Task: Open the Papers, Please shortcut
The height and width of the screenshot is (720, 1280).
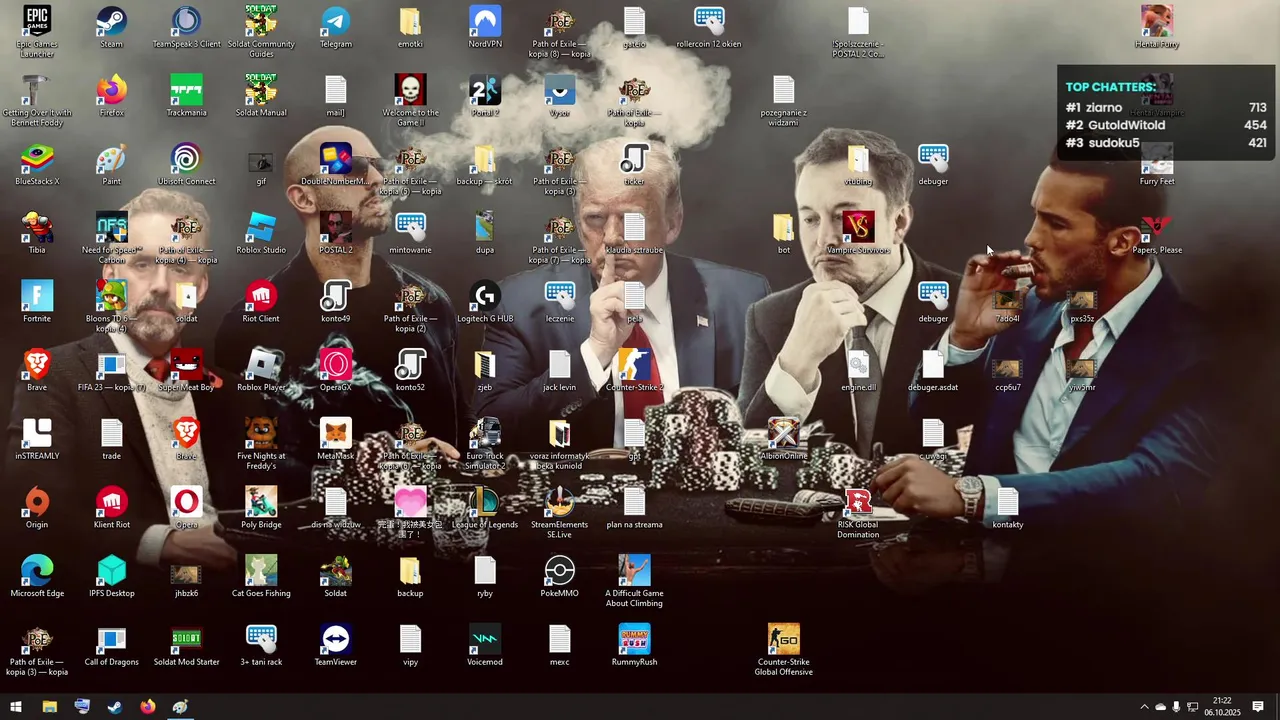Action: pyautogui.click(x=1157, y=233)
